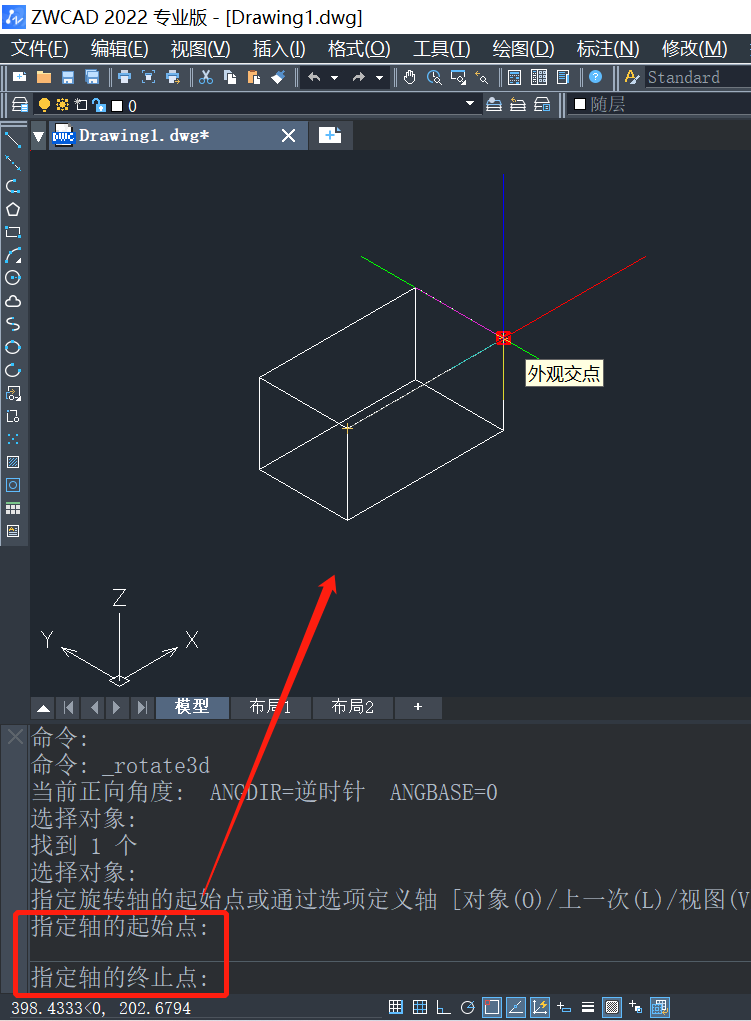Screen dimensions: 751x1021
Task: Open the Design Center icon
Action: click(539, 77)
